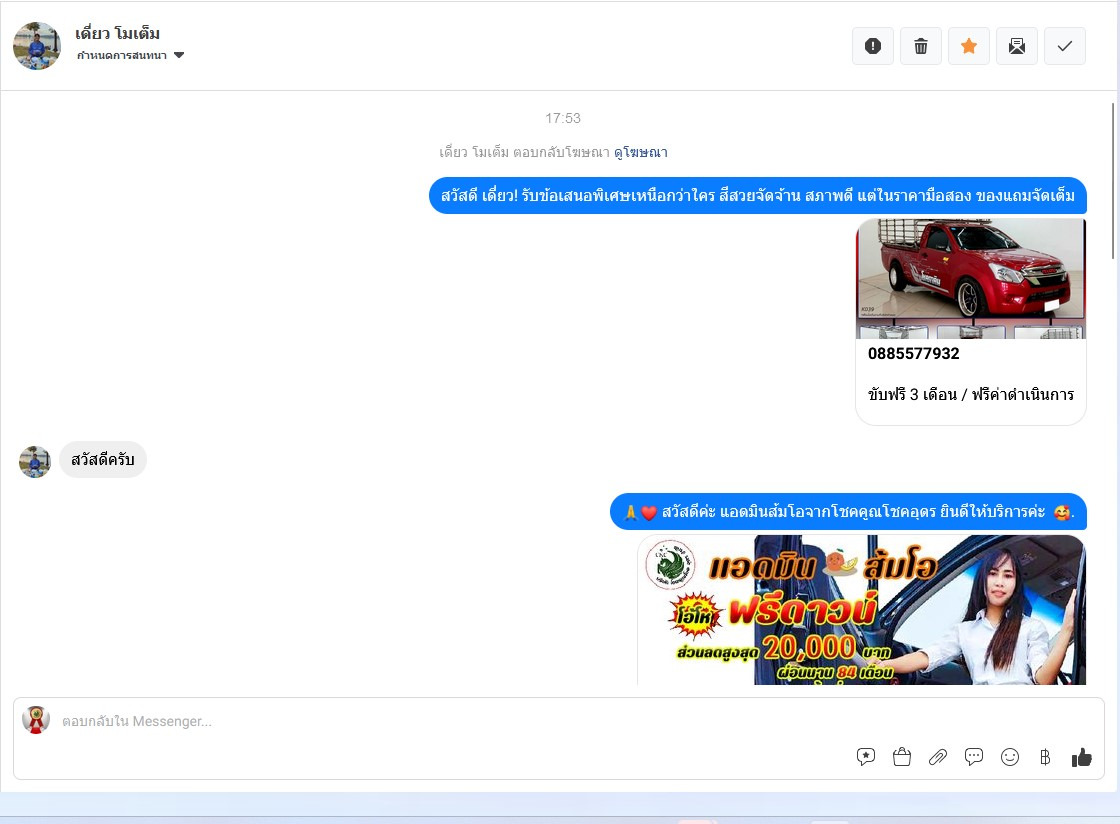Open the shopping bag products icon
Viewport: 1120px width, 824px height.
(x=902, y=757)
